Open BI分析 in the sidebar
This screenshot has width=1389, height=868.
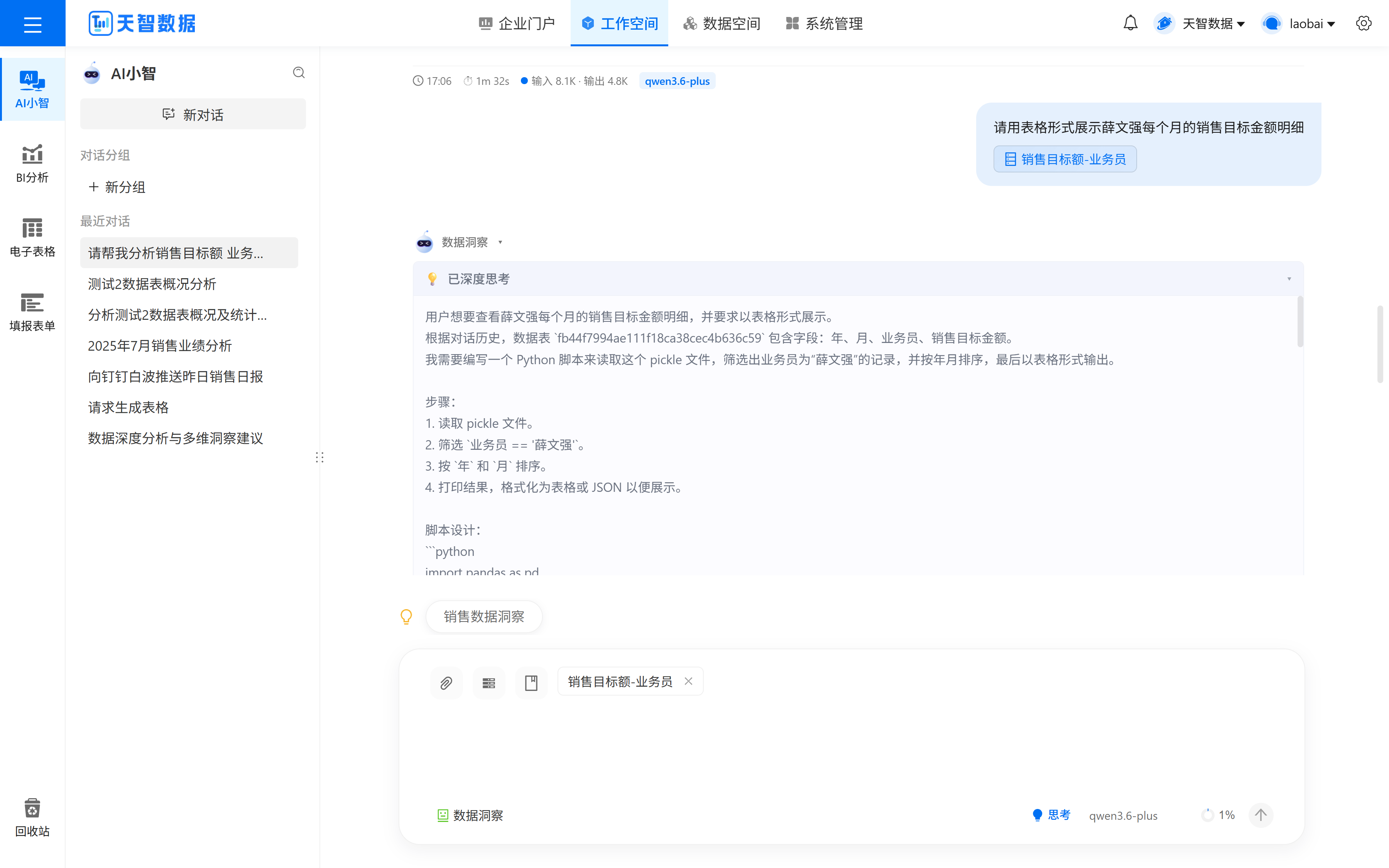pyautogui.click(x=32, y=164)
